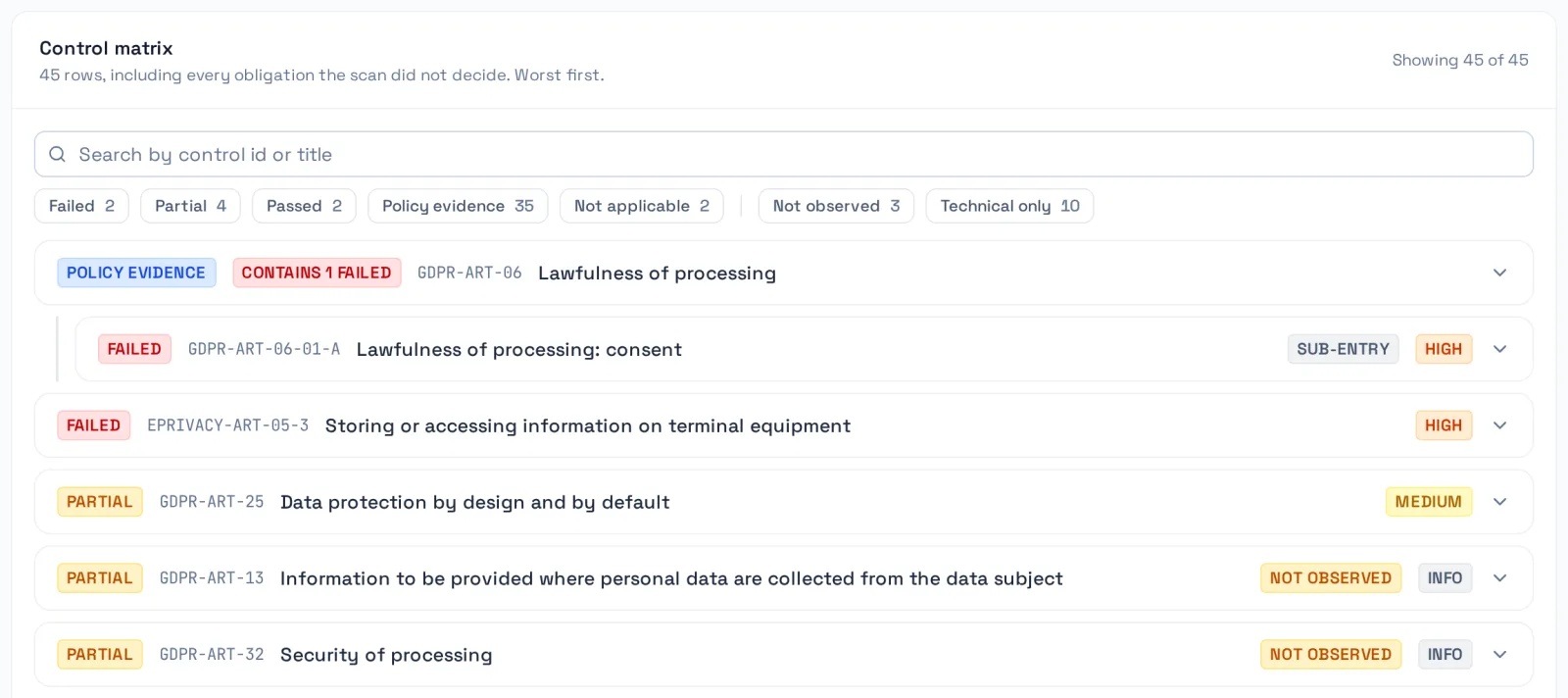Click the CONTAINS 1 FAILED badge
The image size is (1568, 698).
[x=317, y=273]
